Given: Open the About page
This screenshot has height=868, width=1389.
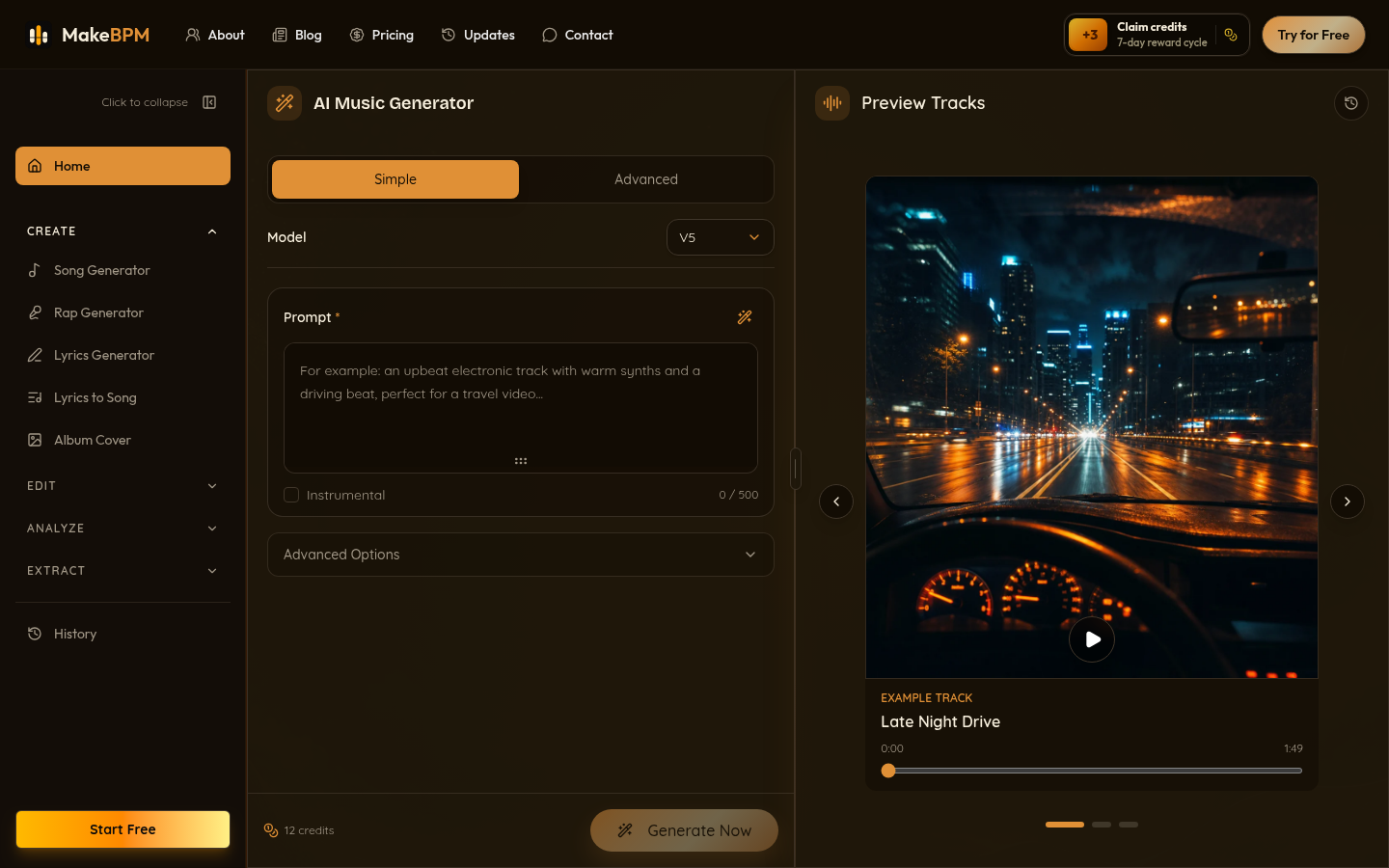Looking at the screenshot, I should pos(215,35).
